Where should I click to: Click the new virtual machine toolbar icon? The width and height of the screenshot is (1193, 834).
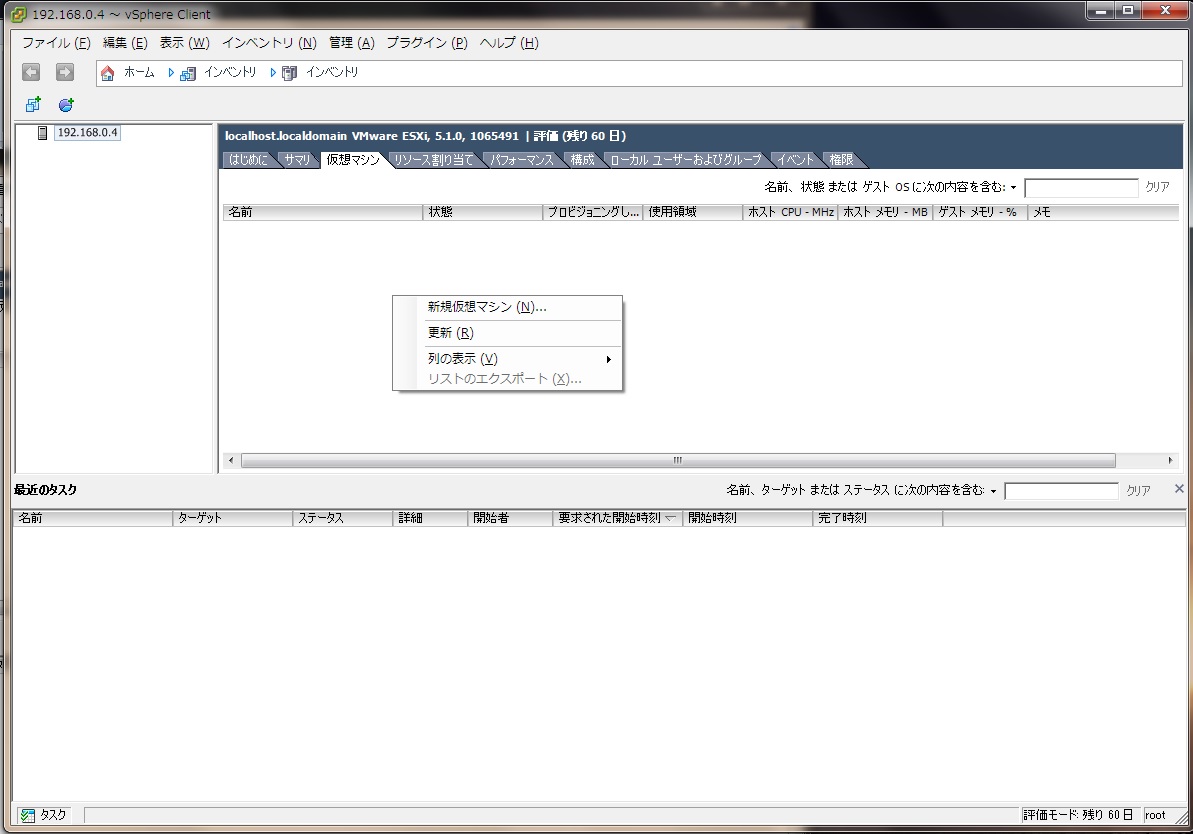click(33, 104)
